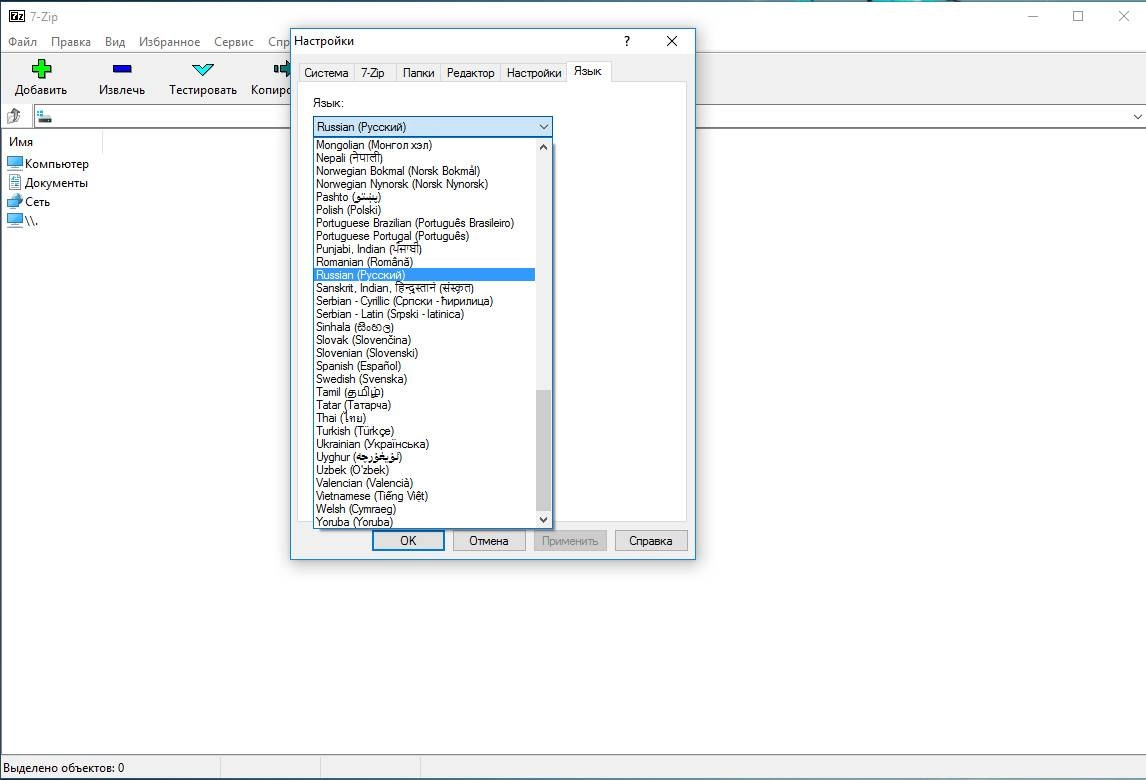This screenshot has width=1146, height=780.
Task: Click the Тестировать checkmark icon
Action: pos(202,69)
